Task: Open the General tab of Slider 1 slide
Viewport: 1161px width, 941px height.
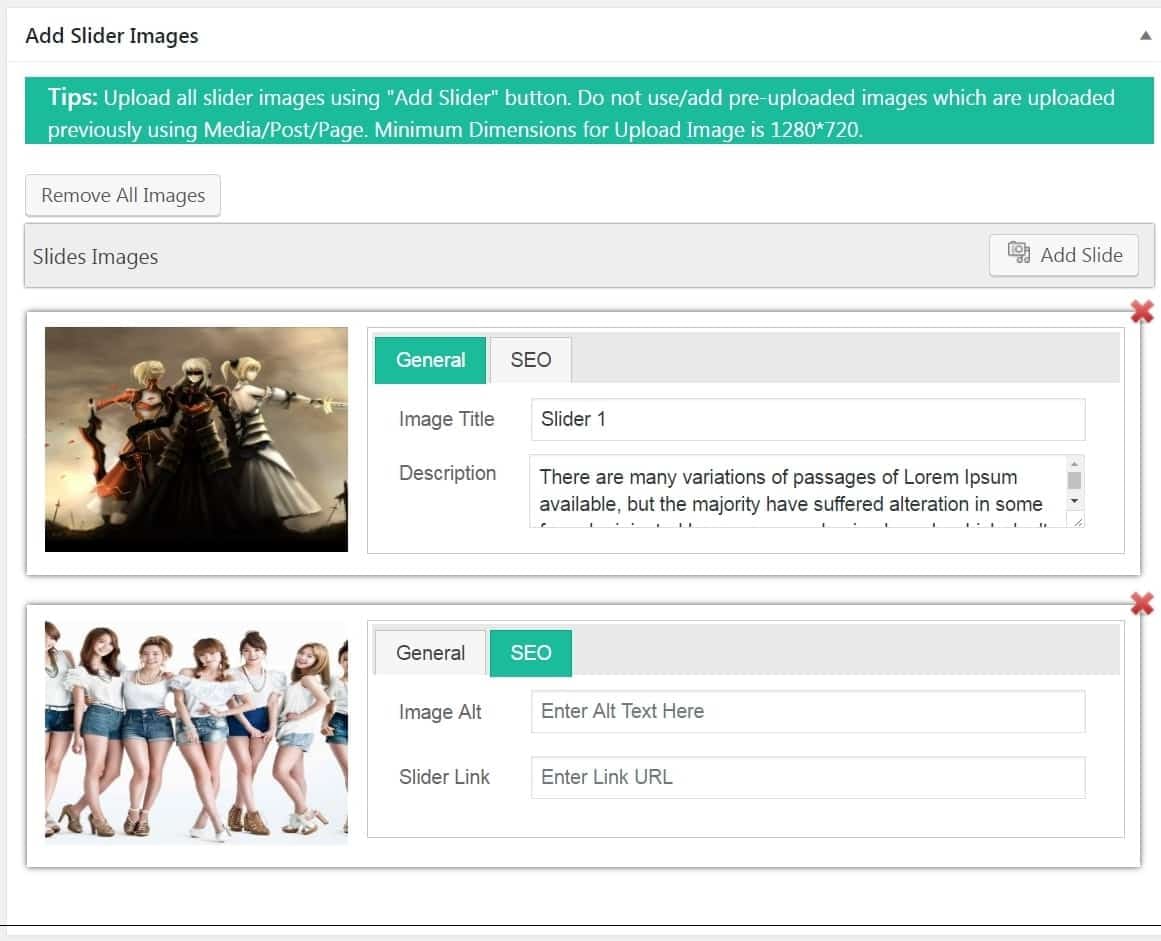Action: (x=430, y=360)
